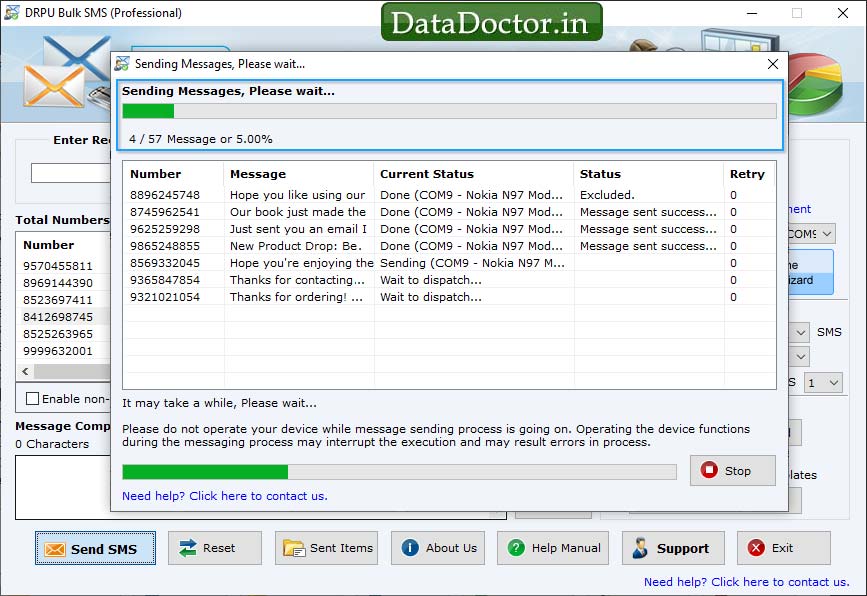Click the progress bar beside Stop button
Screen dimensions: 867x596
click(x=399, y=472)
